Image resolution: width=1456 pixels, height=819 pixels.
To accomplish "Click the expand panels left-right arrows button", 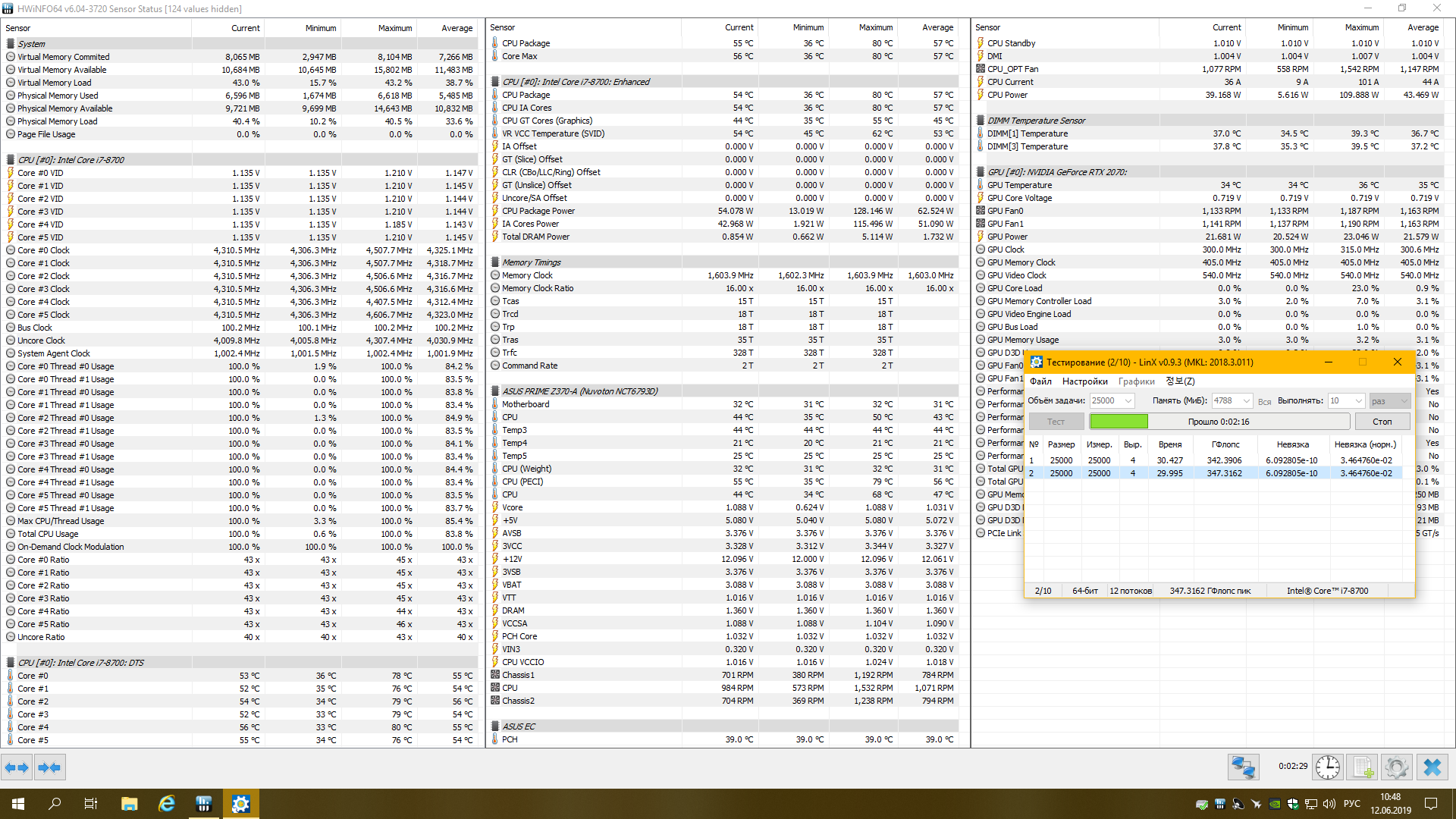I will (x=17, y=767).
